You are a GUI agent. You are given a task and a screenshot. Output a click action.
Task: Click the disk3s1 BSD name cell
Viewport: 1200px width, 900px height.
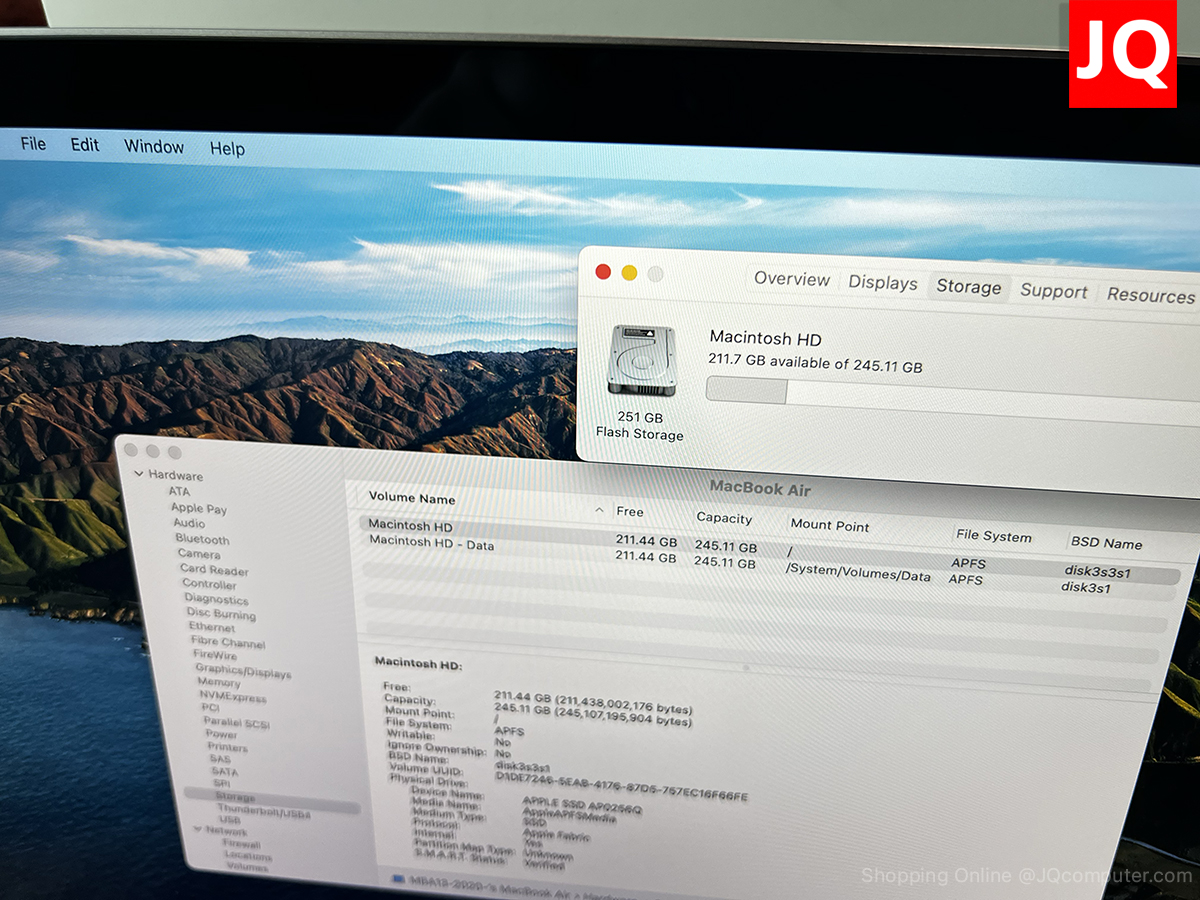(1085, 587)
